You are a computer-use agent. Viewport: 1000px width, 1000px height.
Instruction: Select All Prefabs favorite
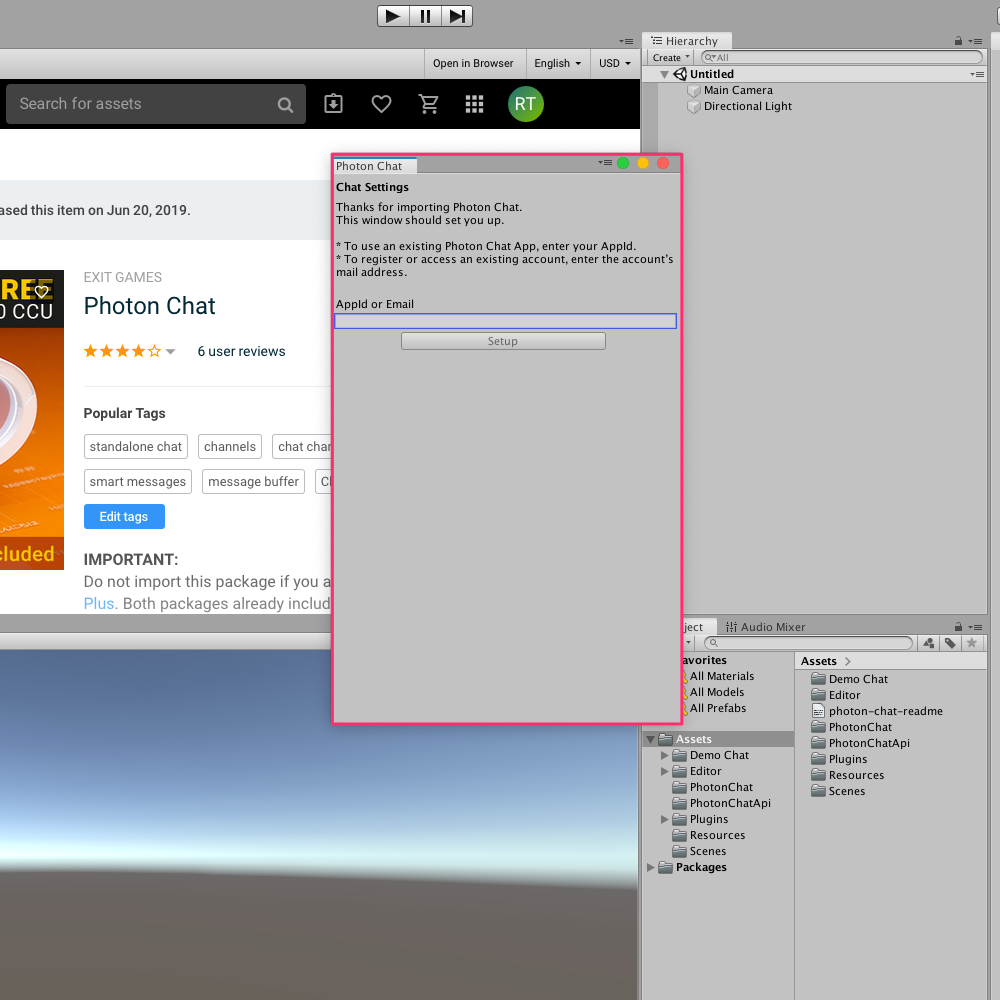[716, 708]
